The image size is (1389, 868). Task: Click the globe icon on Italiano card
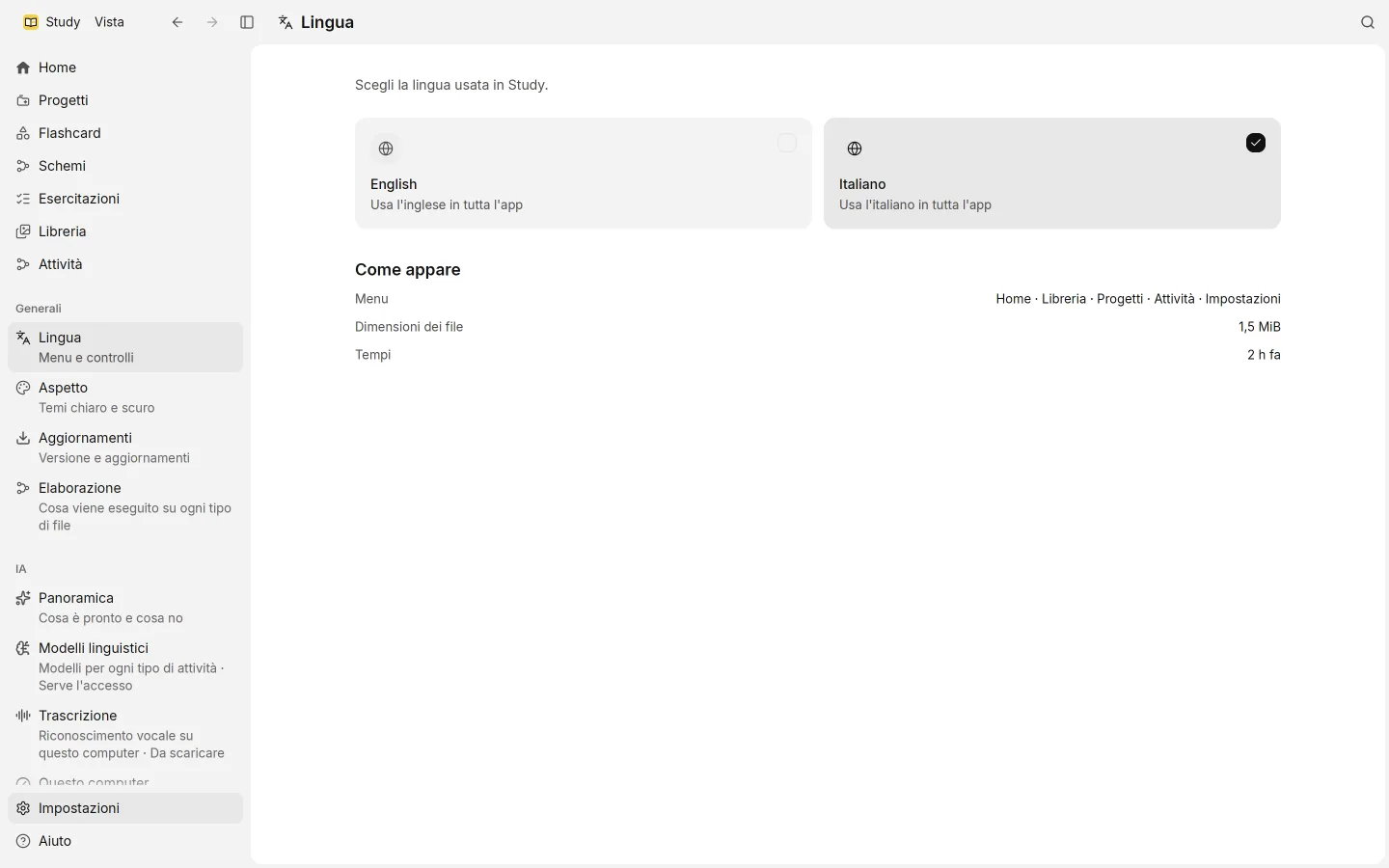855,149
